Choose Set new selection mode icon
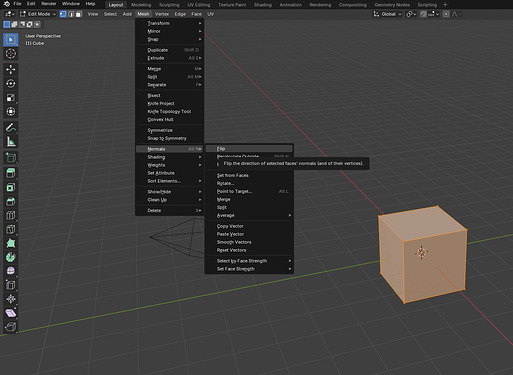Viewport: 513px width, 375px height. (6, 24)
